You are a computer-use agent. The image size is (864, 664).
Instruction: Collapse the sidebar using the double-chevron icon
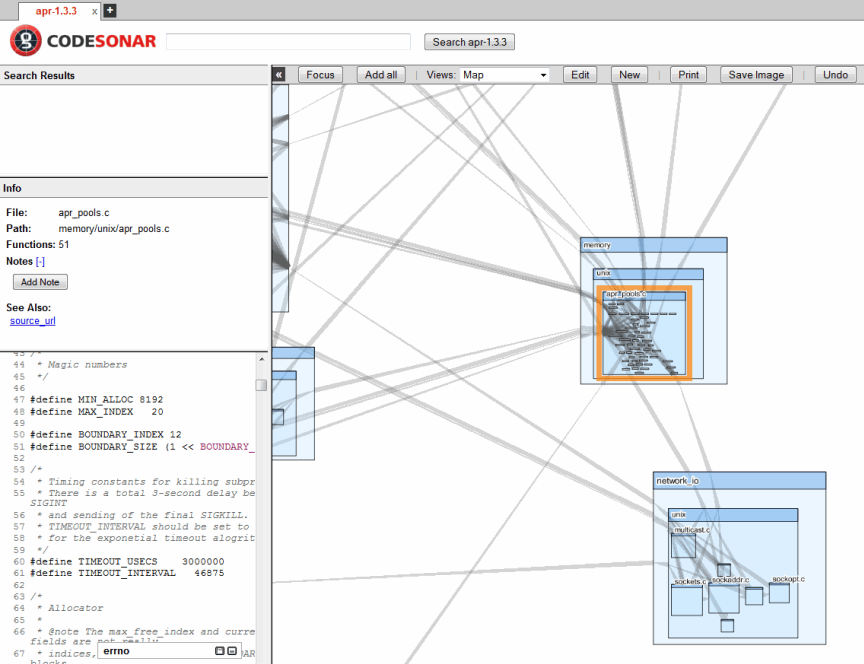point(279,74)
